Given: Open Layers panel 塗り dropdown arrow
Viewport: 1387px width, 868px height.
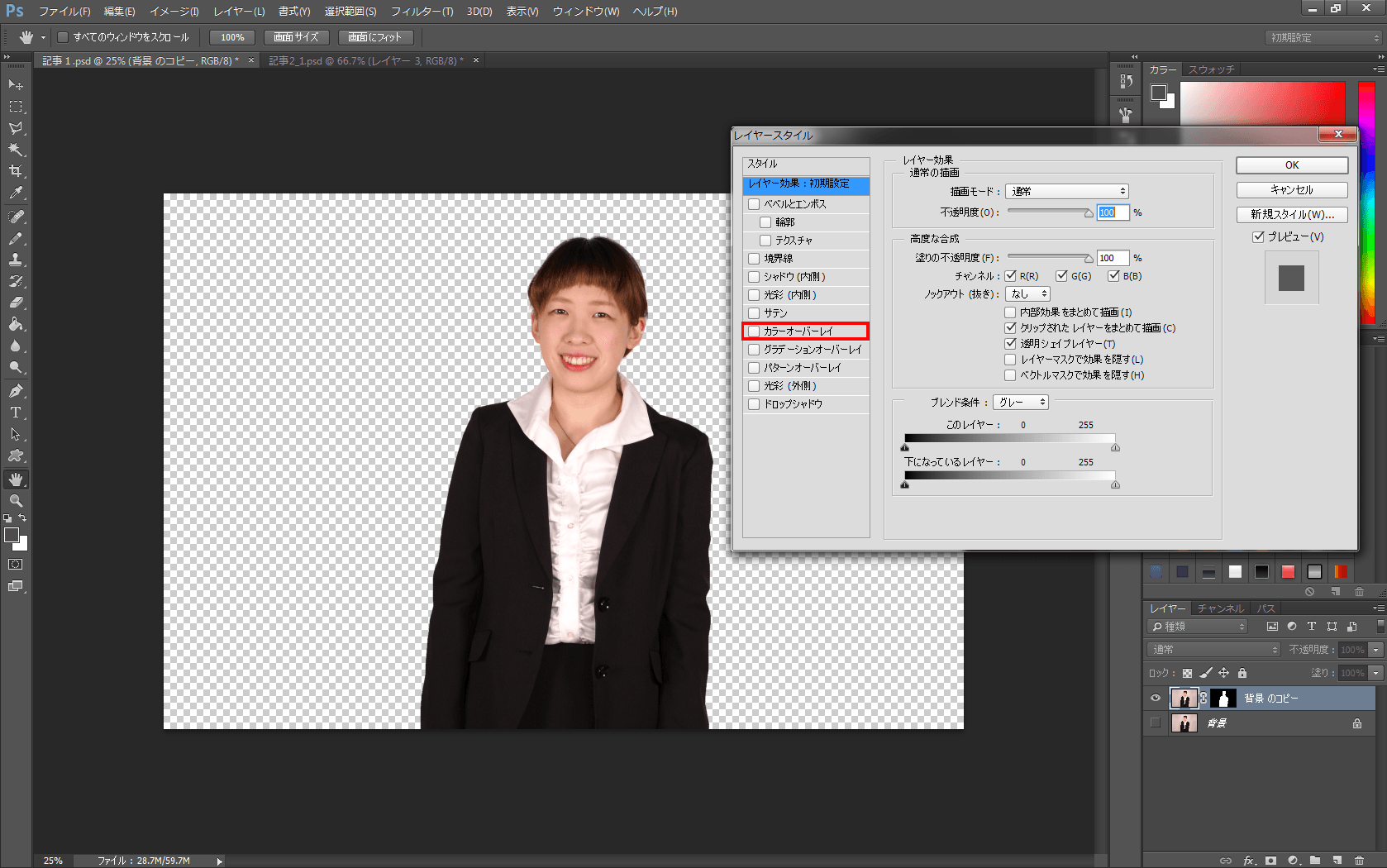Looking at the screenshot, I should click(x=1376, y=673).
